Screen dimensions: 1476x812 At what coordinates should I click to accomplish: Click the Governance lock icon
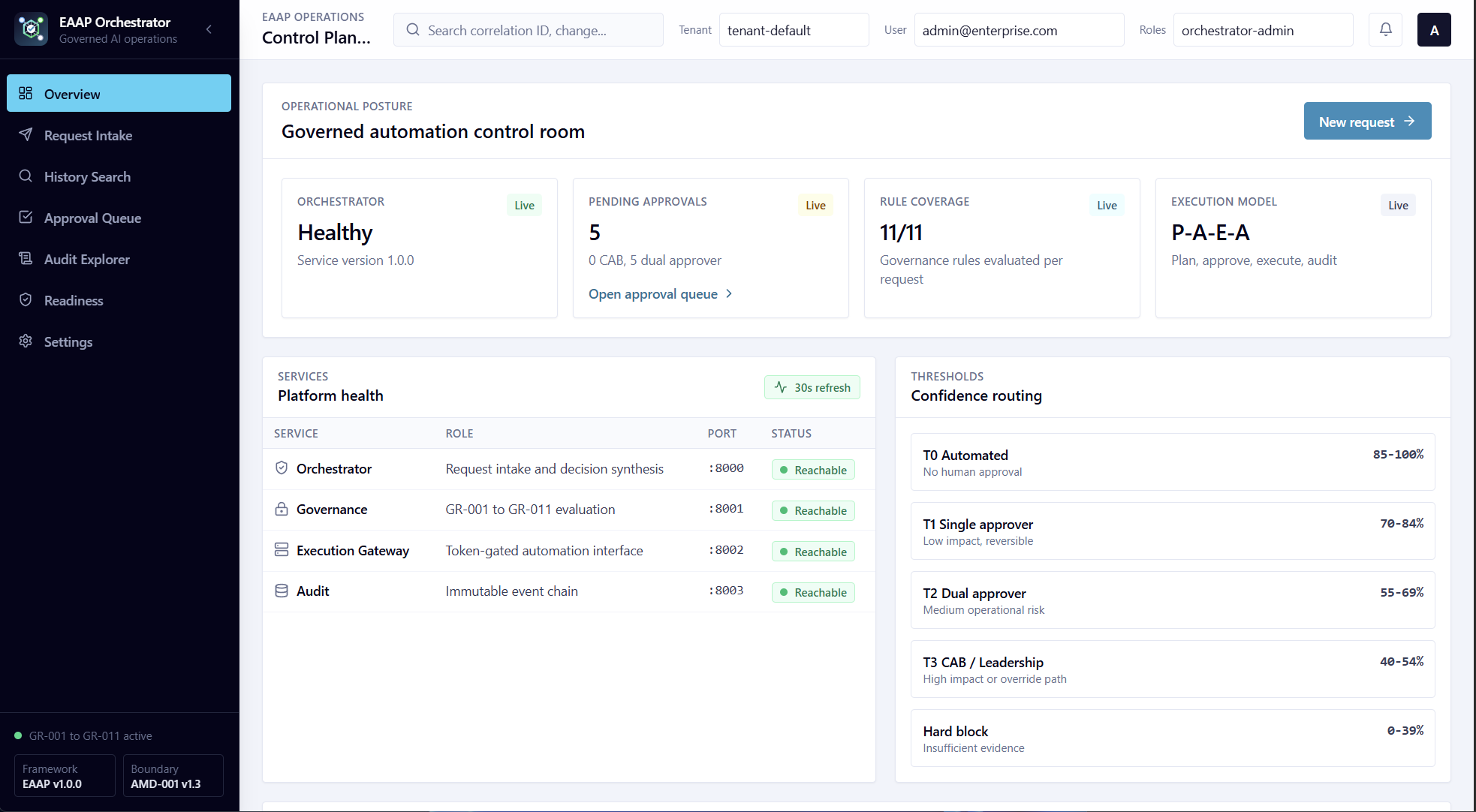tap(282, 509)
